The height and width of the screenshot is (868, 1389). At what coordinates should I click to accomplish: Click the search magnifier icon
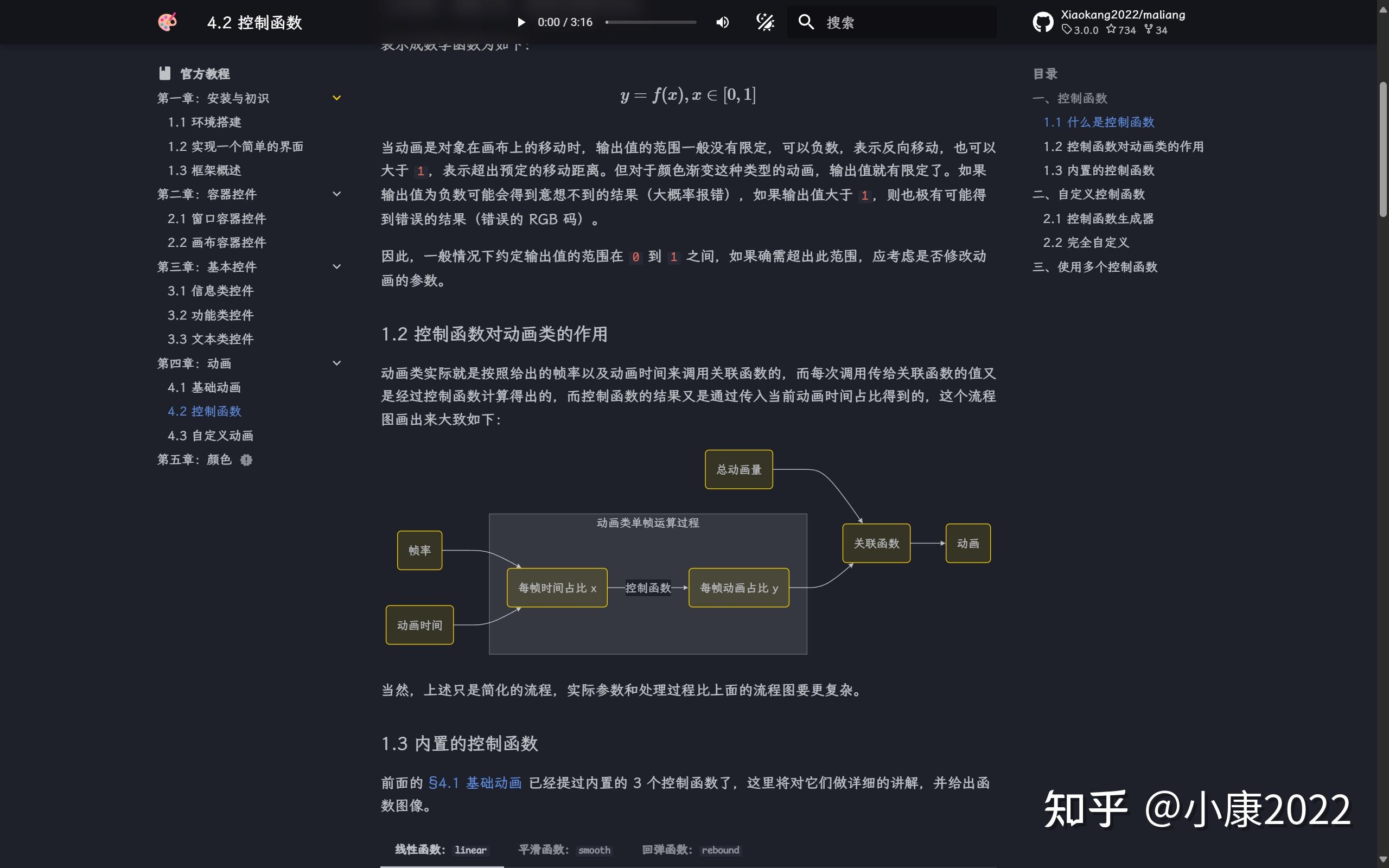pos(806,22)
